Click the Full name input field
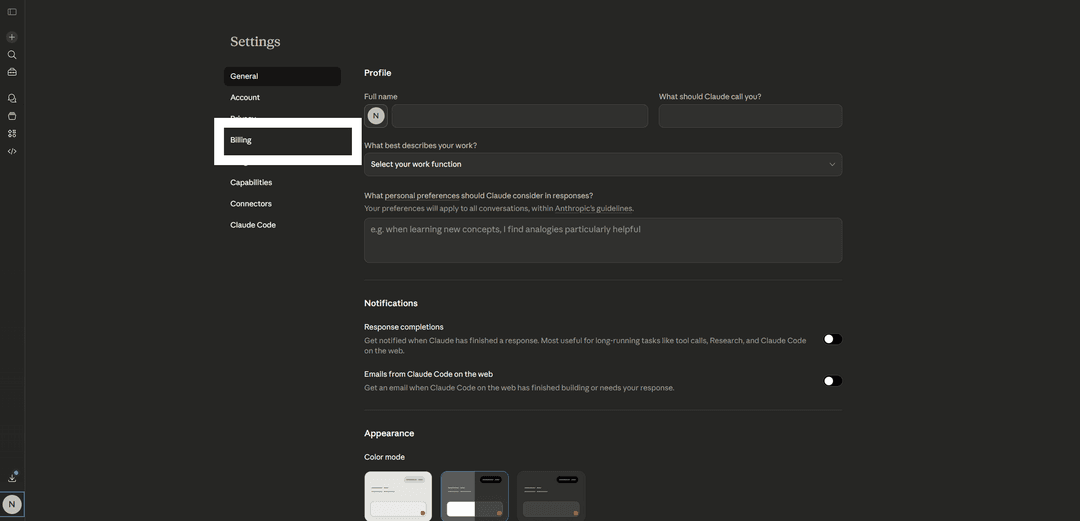This screenshot has height=521, width=1080. click(x=519, y=116)
